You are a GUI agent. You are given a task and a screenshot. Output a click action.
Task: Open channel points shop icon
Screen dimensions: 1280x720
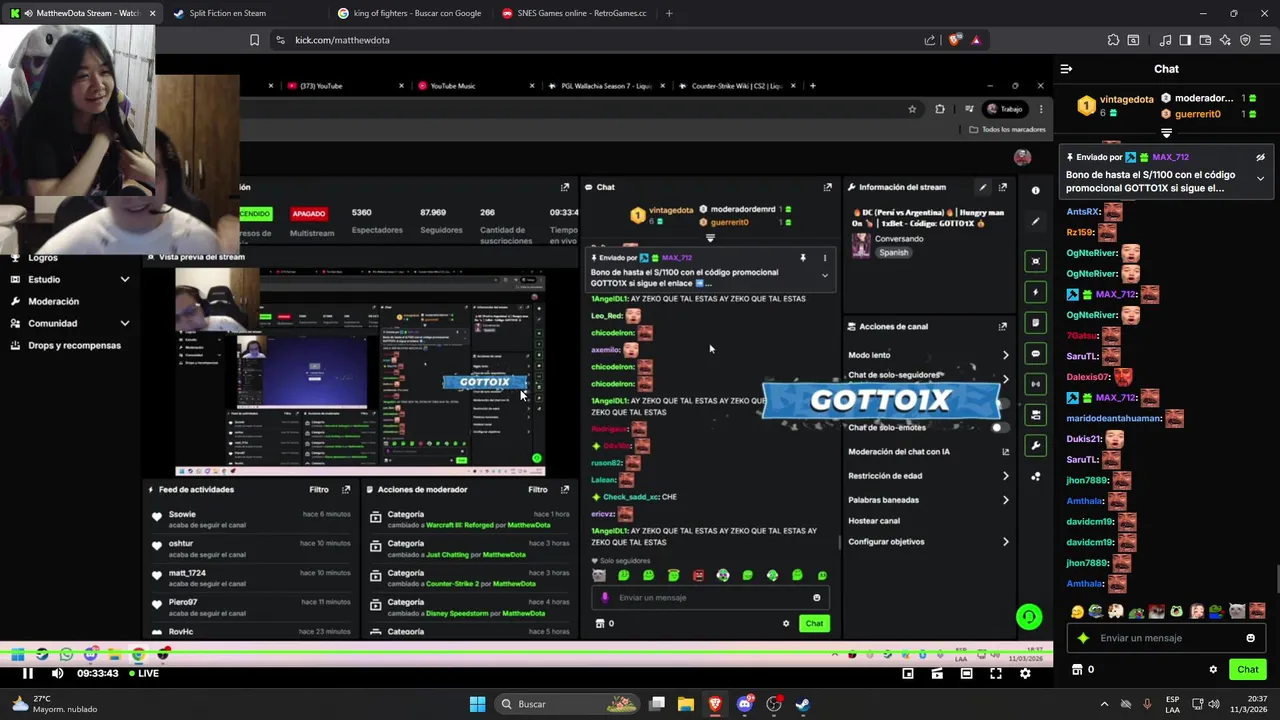point(1077,670)
